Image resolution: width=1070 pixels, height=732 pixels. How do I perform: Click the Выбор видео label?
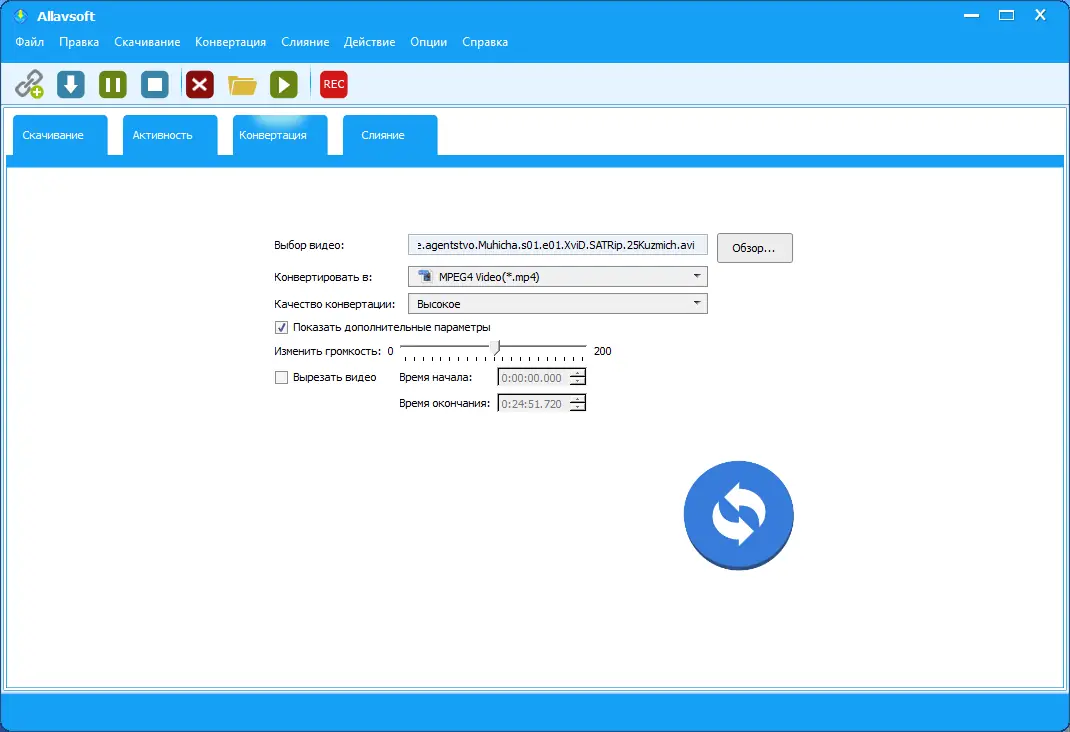pyautogui.click(x=309, y=245)
